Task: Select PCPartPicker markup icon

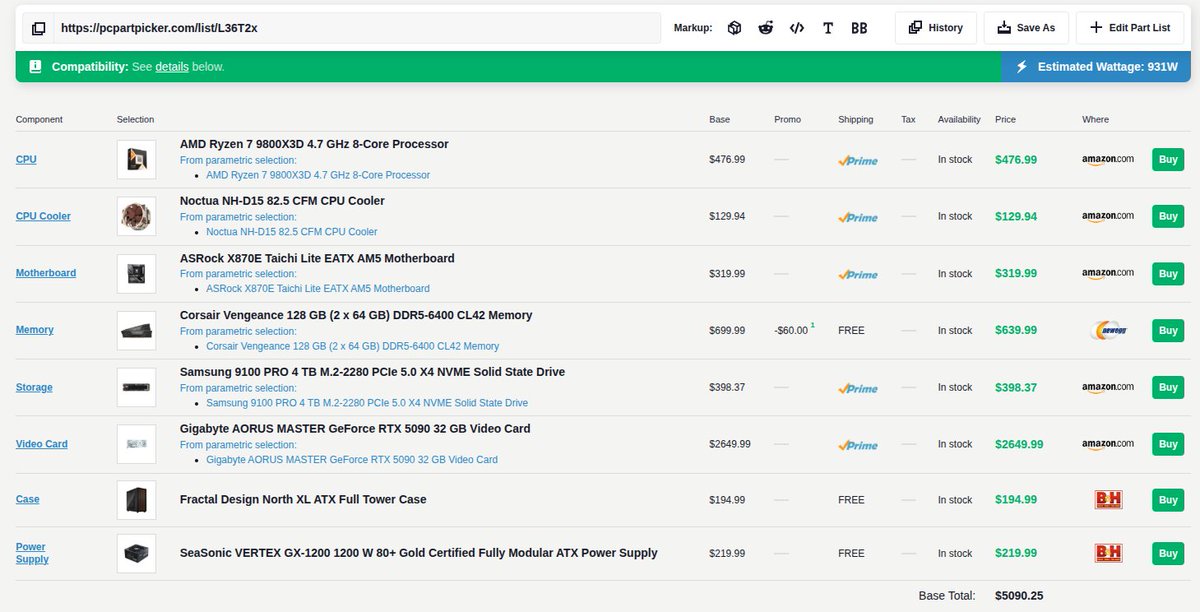Action: (x=734, y=28)
